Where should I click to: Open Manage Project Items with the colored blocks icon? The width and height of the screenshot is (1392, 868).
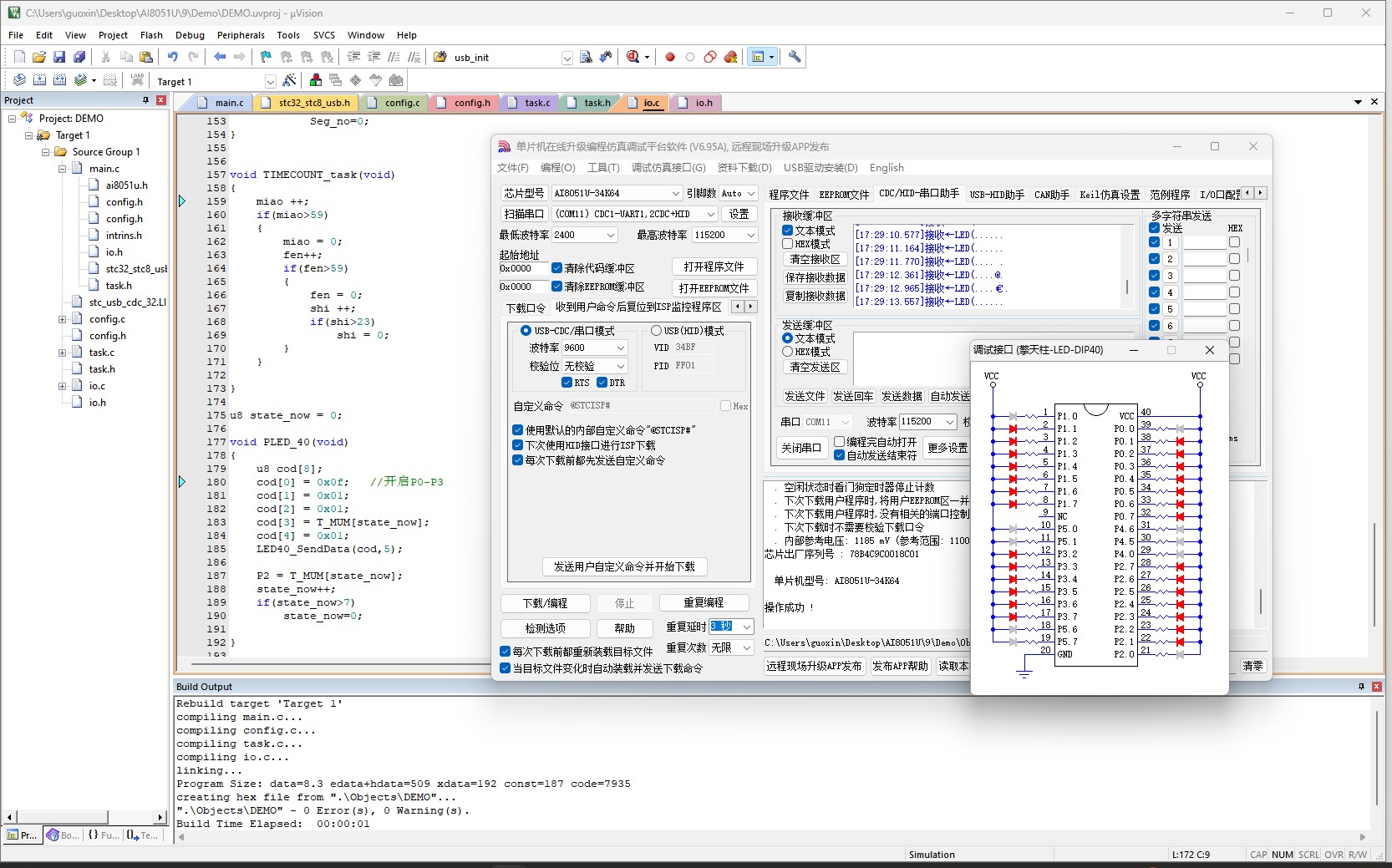[x=316, y=80]
